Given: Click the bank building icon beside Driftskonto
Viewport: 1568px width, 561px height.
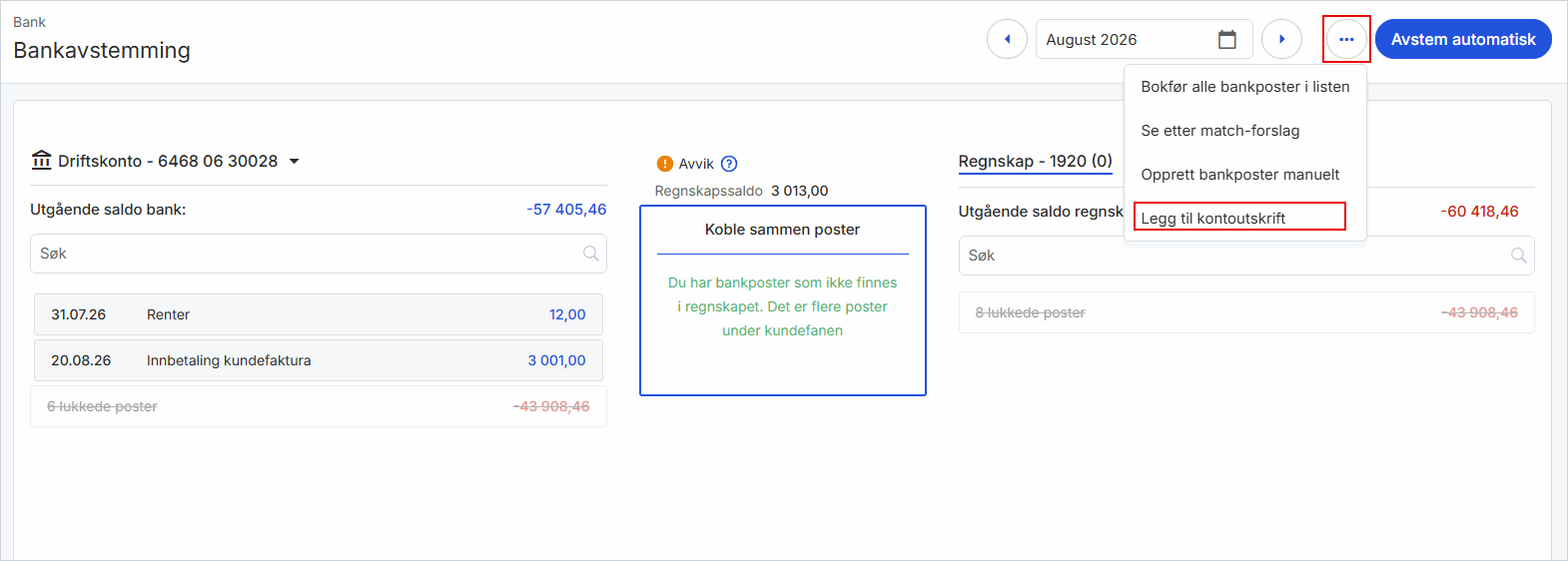Looking at the screenshot, I should (x=42, y=160).
